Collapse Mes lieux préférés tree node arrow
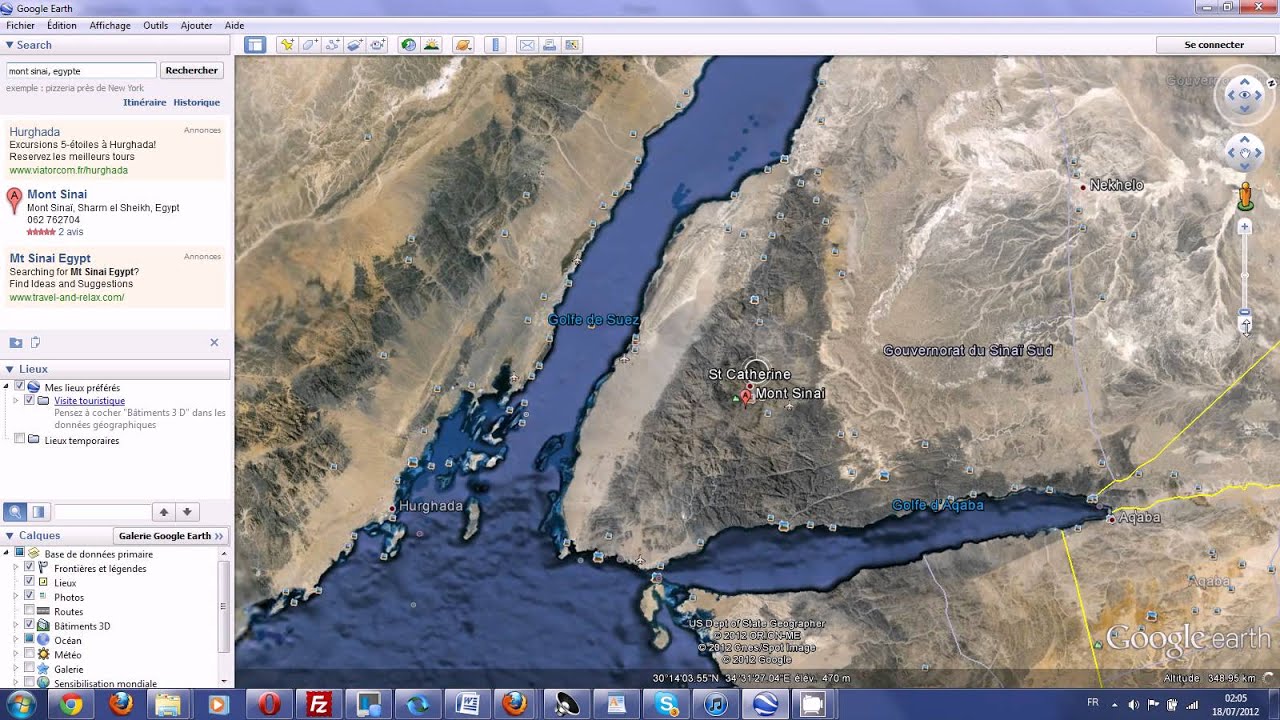The image size is (1280, 720). point(6,387)
